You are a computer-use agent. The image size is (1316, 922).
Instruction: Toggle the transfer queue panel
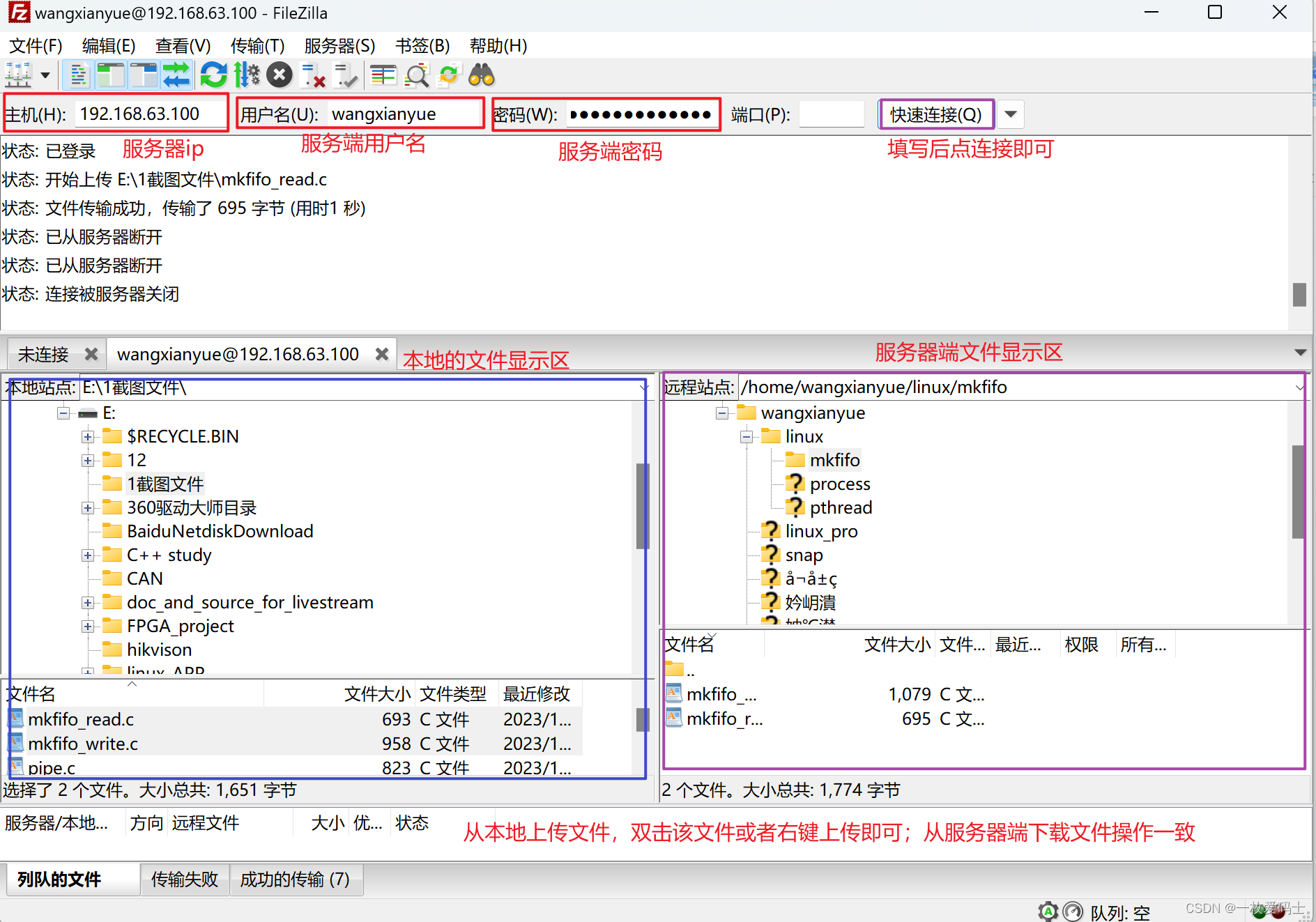tap(177, 75)
